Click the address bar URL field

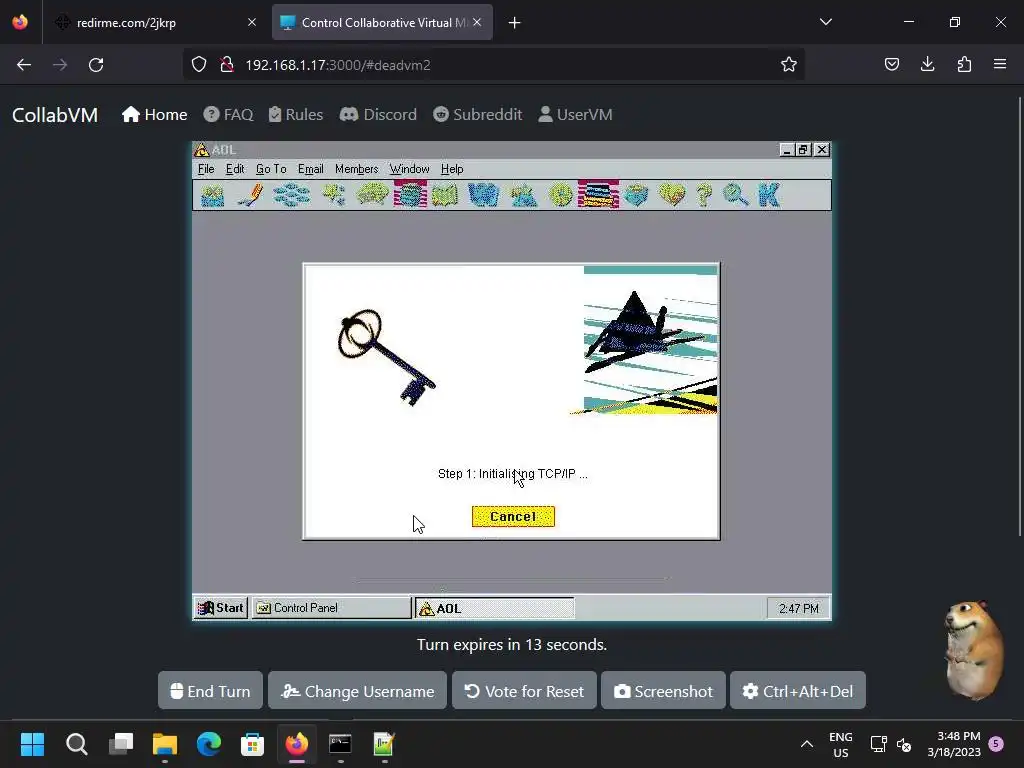pos(493,65)
